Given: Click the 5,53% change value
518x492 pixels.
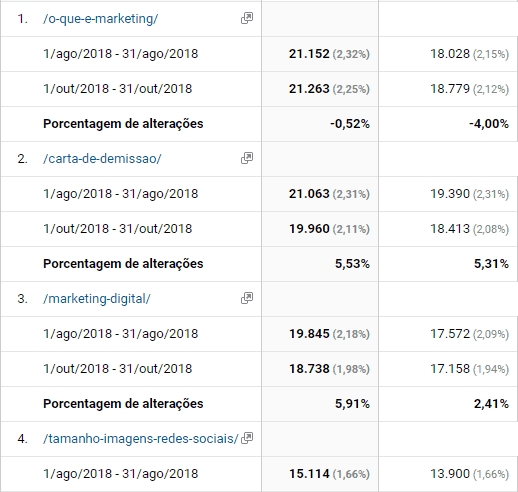Looking at the screenshot, I should click(352, 264).
